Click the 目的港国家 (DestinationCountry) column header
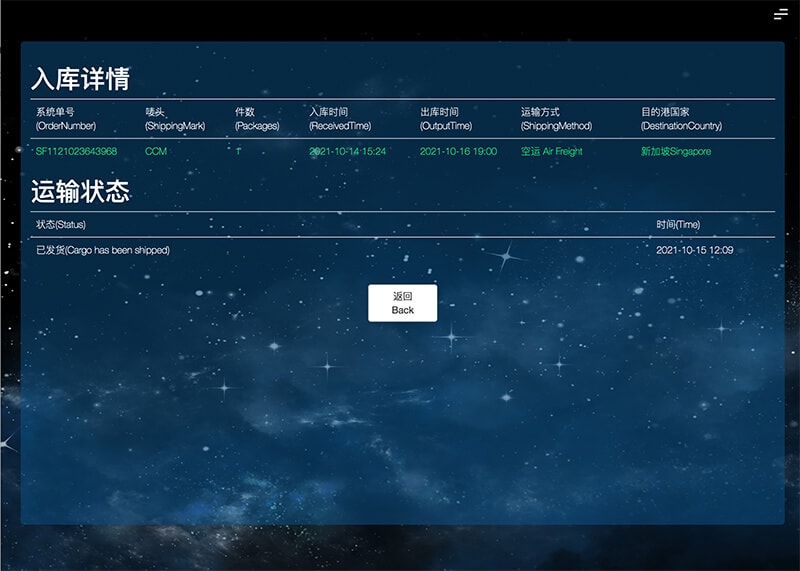 coord(682,119)
